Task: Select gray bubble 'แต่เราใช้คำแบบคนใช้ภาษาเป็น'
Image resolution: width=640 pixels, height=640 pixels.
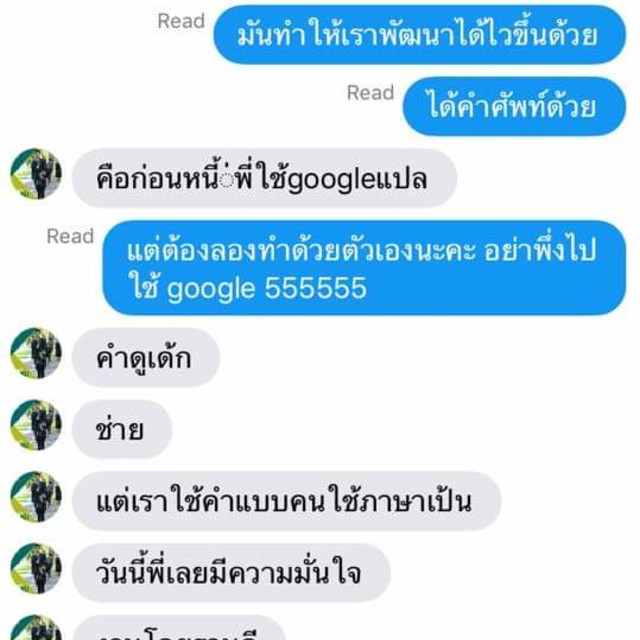Action: coord(287,502)
